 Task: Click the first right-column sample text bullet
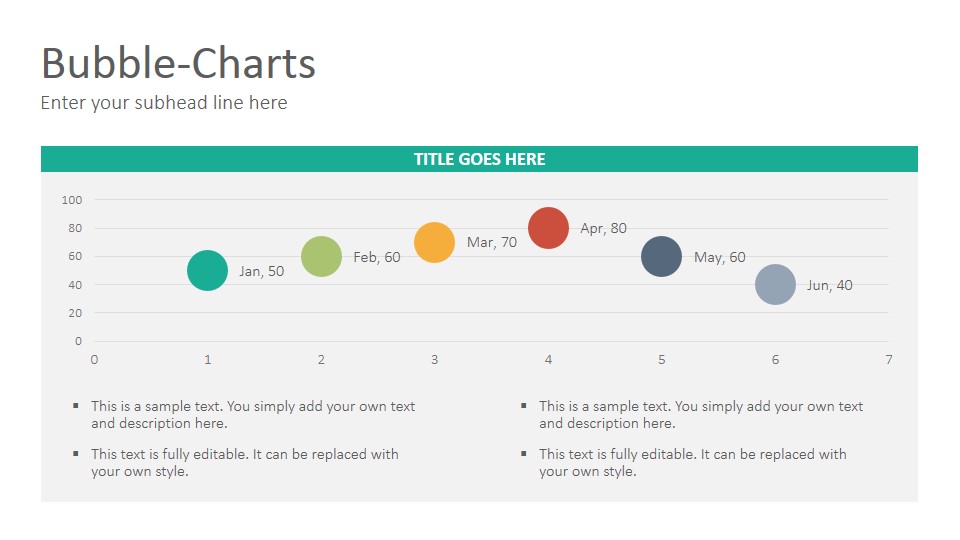(x=701, y=414)
